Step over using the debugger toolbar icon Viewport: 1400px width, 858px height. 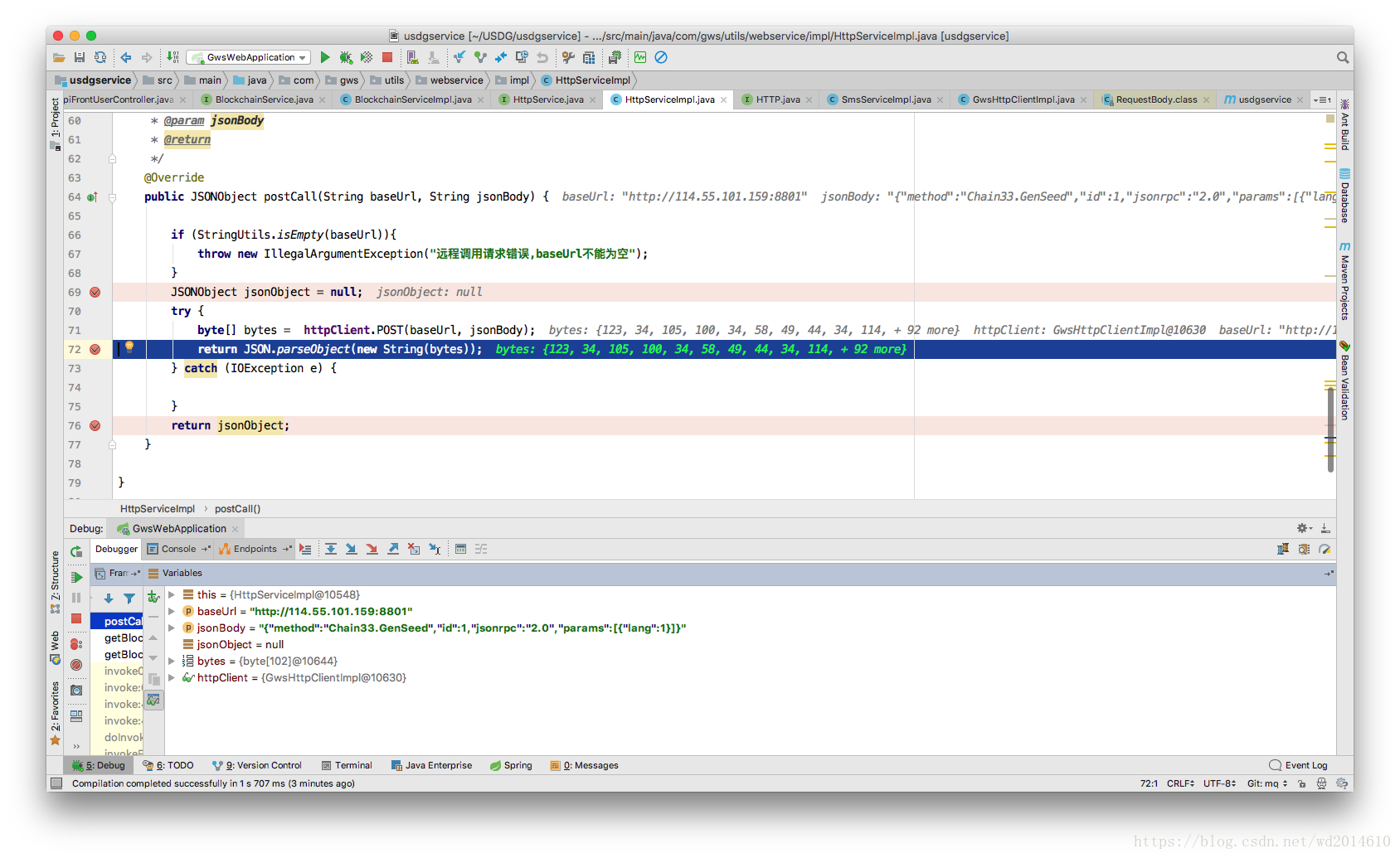pyautogui.click(x=331, y=549)
